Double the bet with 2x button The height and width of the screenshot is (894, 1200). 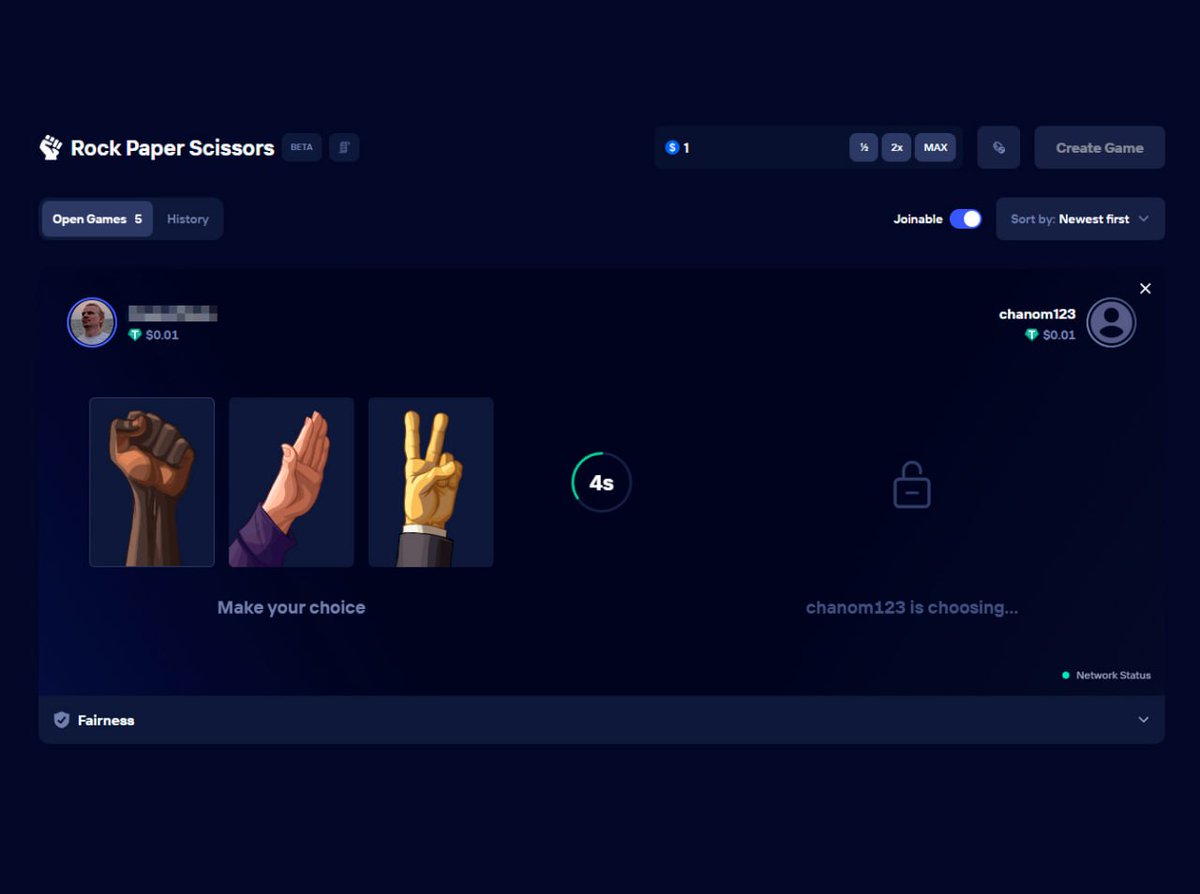897,147
